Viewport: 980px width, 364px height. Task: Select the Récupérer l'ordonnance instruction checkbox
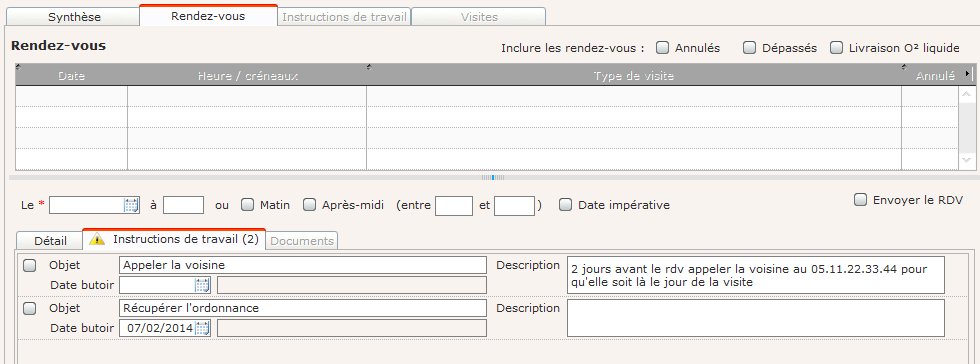tap(29, 308)
